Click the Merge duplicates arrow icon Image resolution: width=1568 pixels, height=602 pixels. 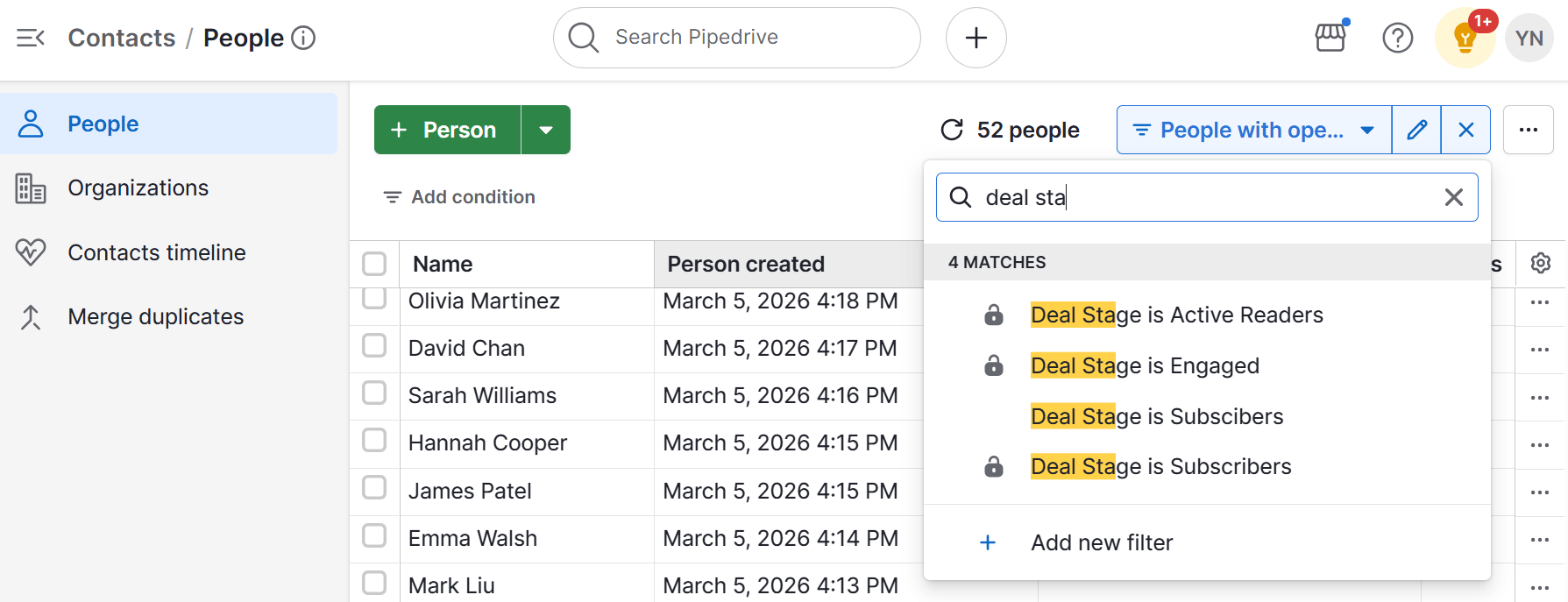point(31,316)
